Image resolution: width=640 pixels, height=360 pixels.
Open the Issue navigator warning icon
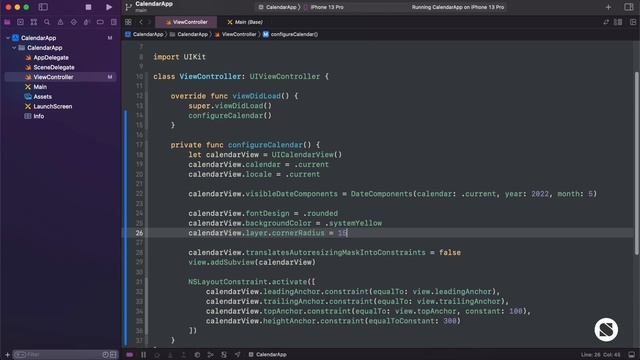(x=60, y=22)
